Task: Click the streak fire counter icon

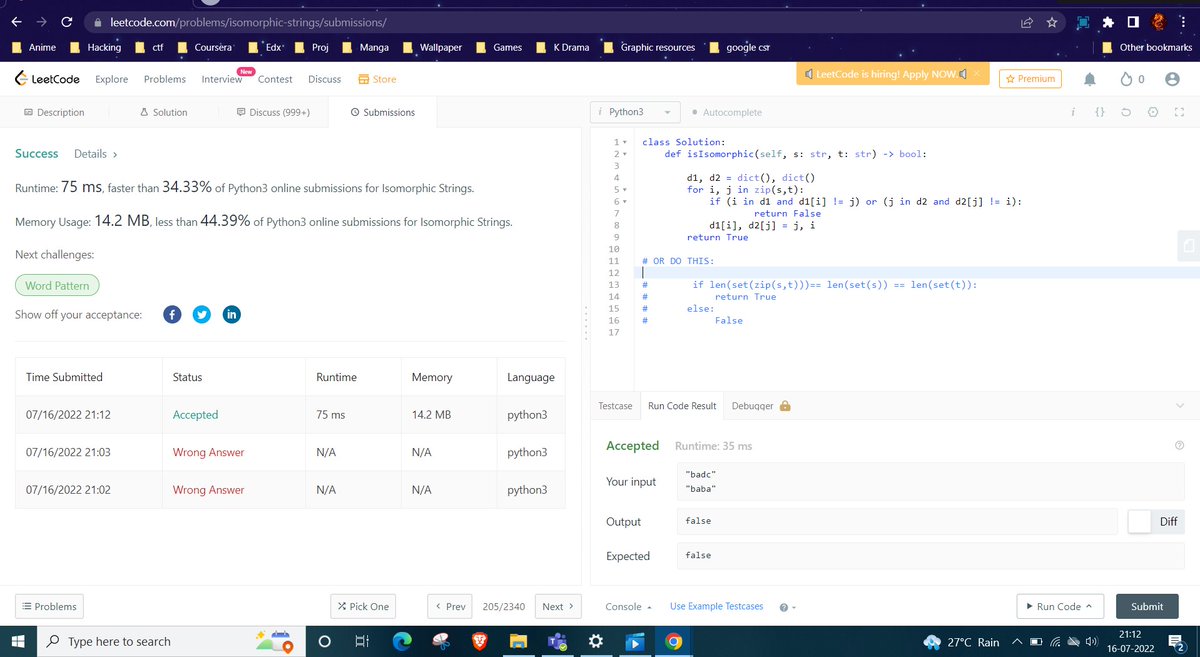Action: [1132, 79]
